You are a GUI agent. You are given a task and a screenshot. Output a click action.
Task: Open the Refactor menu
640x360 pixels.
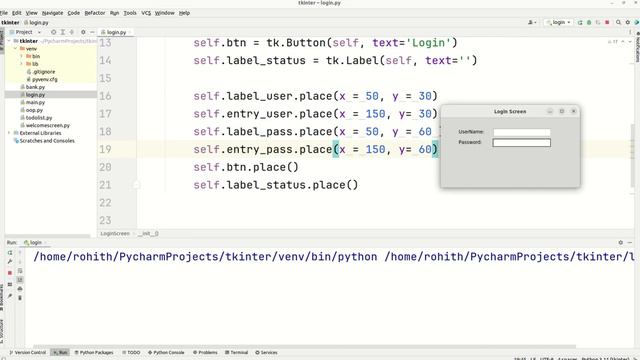(x=95, y=13)
